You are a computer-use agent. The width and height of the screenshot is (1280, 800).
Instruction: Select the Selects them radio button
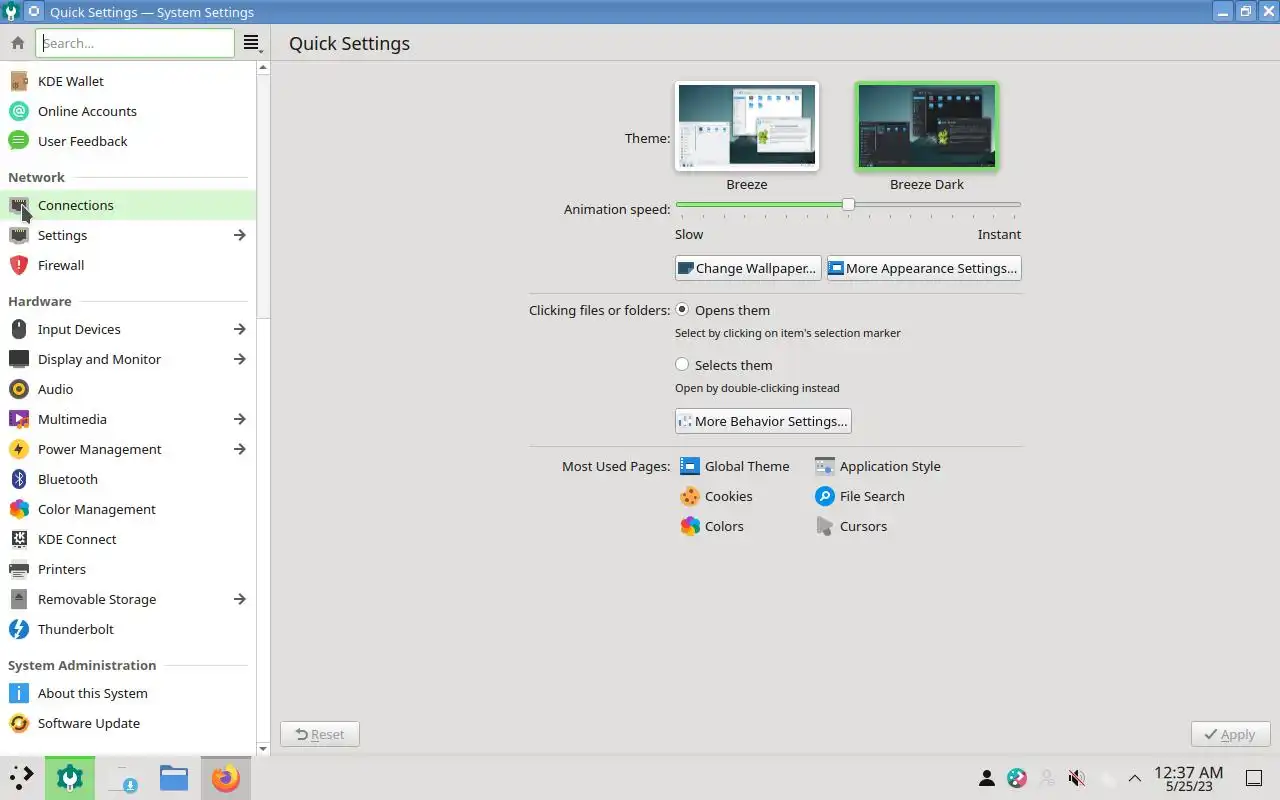coord(682,365)
